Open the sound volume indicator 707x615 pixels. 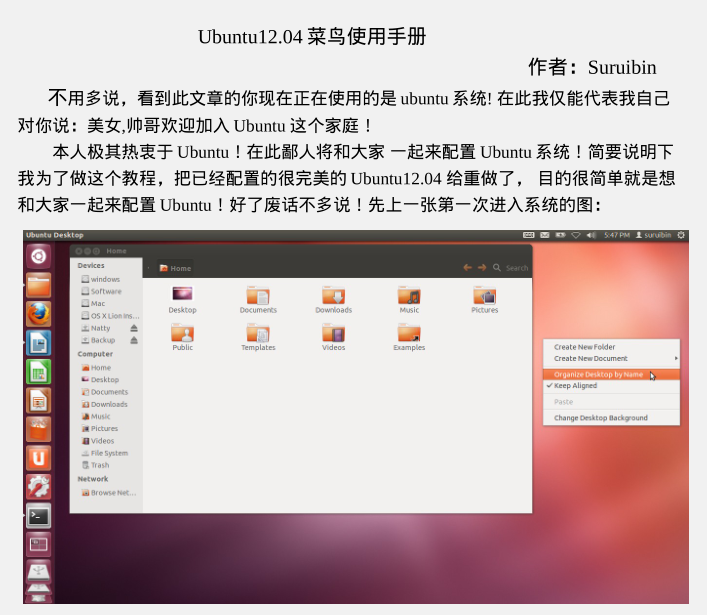(x=591, y=235)
